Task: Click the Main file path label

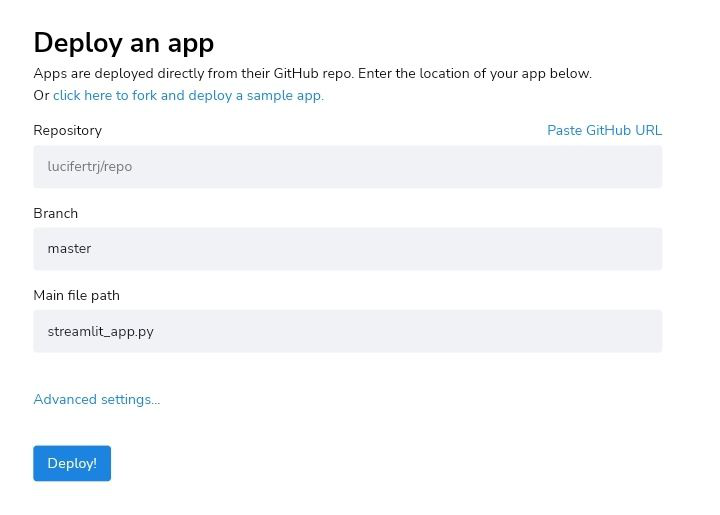Action: [x=76, y=296]
